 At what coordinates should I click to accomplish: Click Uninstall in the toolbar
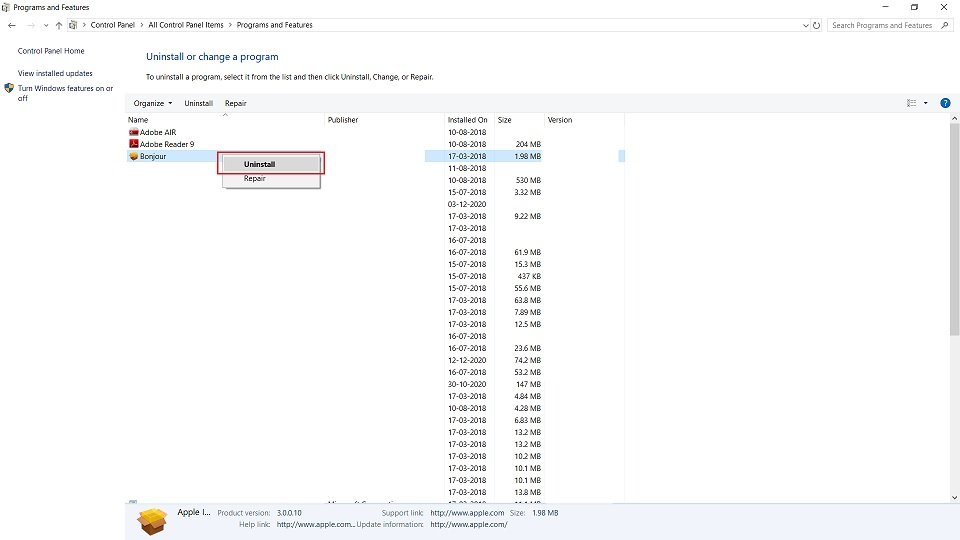[x=198, y=103]
